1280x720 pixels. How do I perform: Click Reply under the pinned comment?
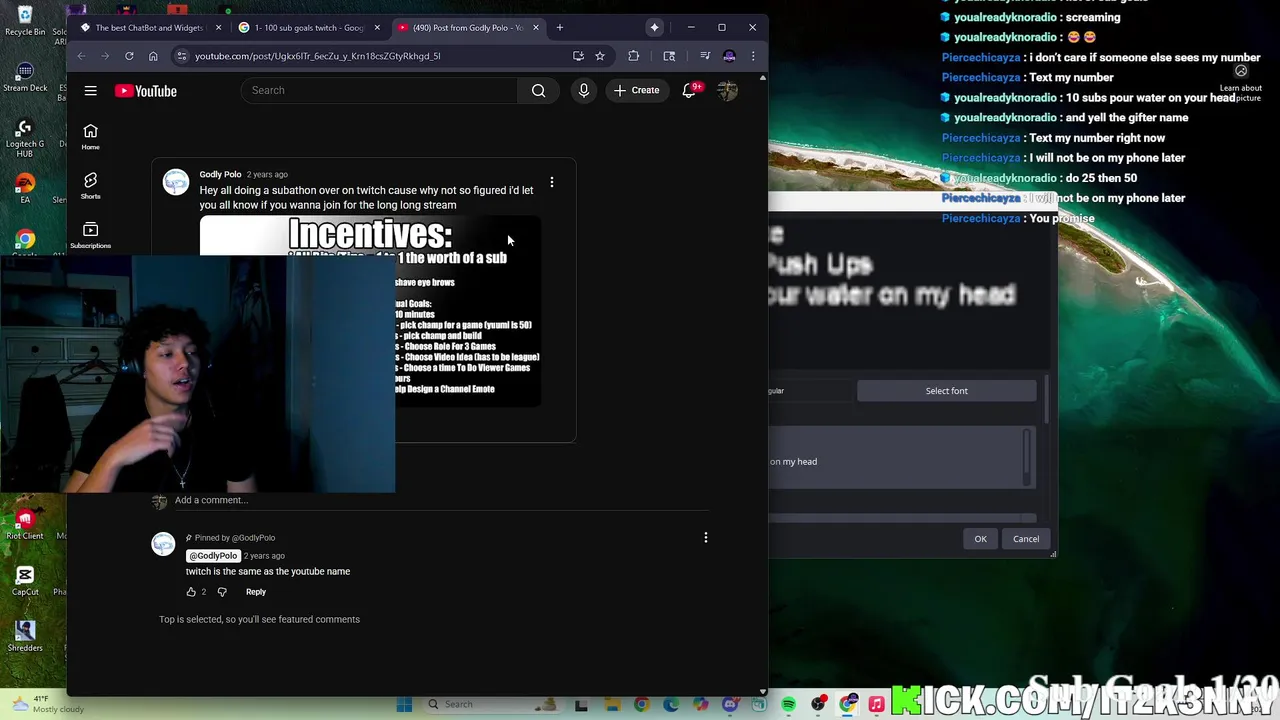(256, 592)
